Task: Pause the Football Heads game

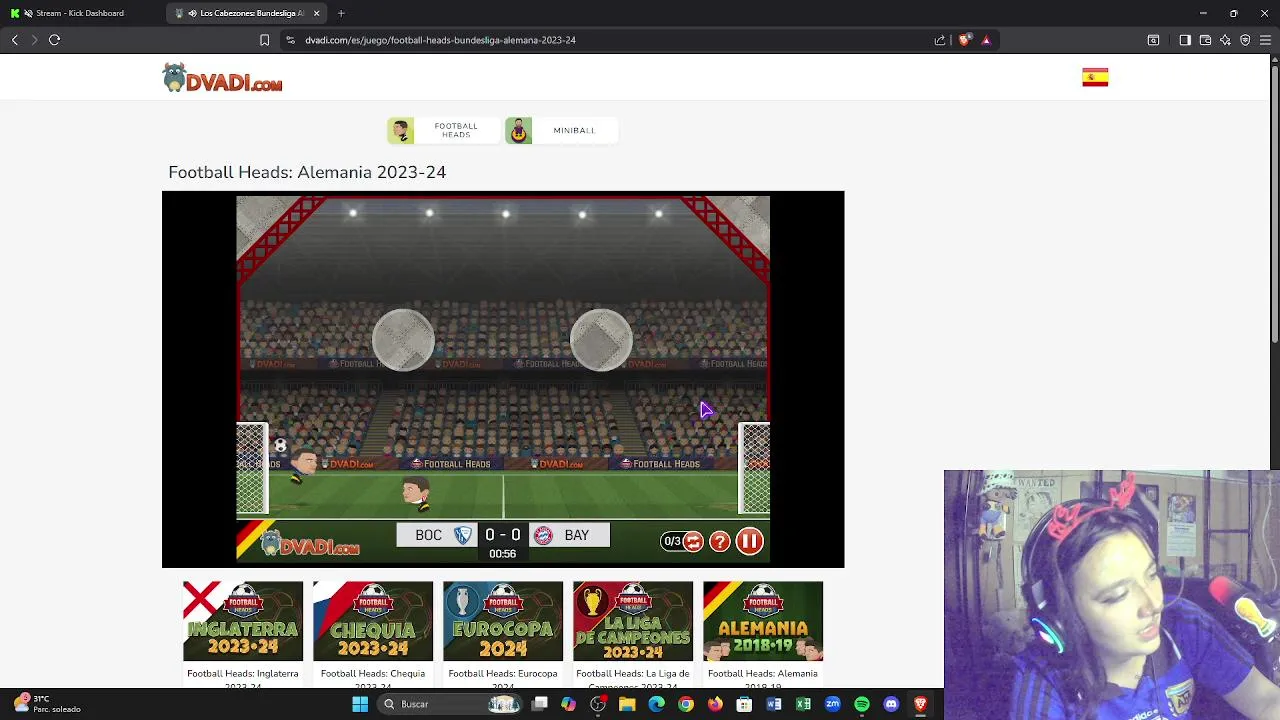Action: click(x=749, y=541)
